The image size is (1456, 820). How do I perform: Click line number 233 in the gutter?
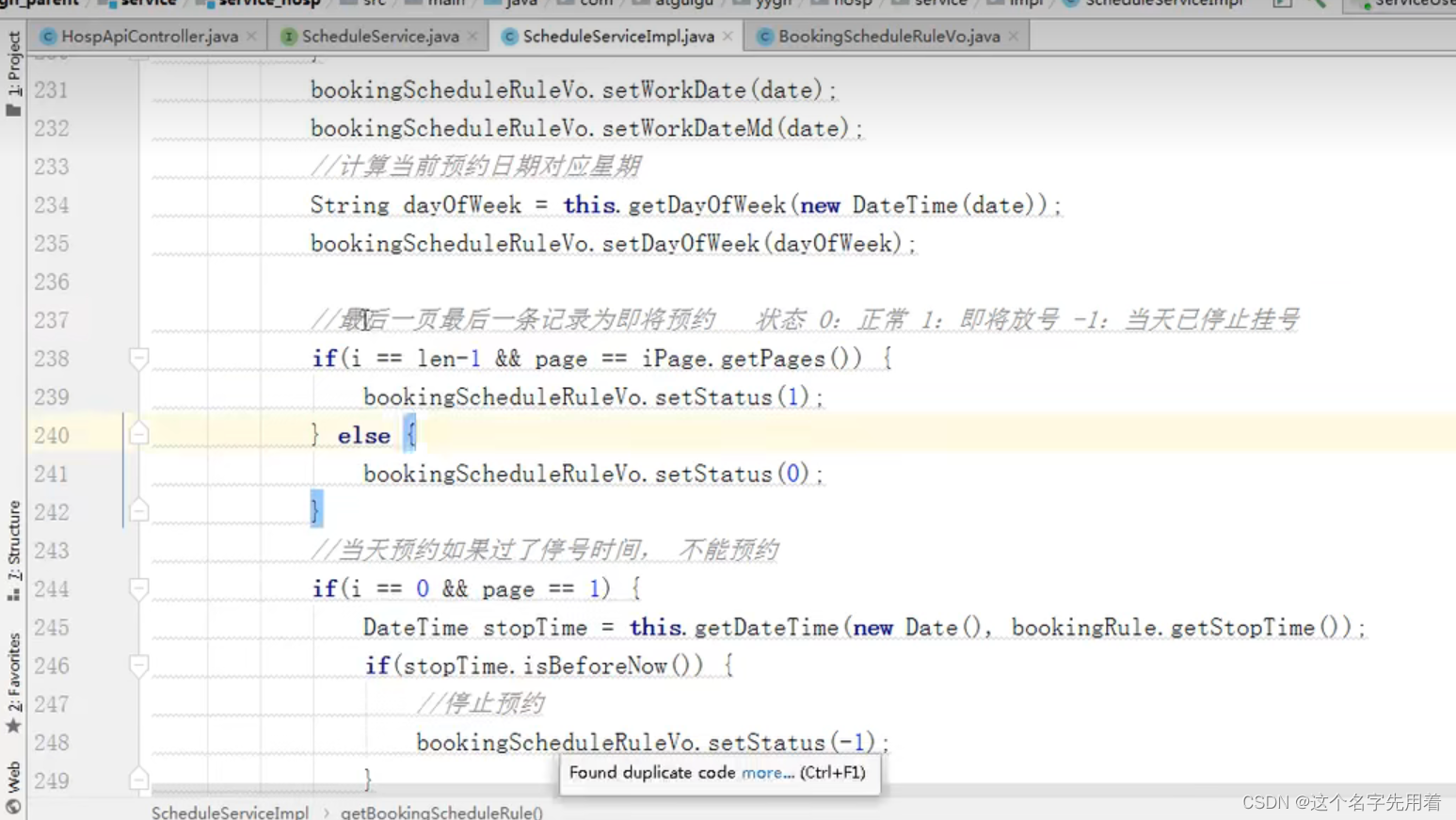click(51, 167)
